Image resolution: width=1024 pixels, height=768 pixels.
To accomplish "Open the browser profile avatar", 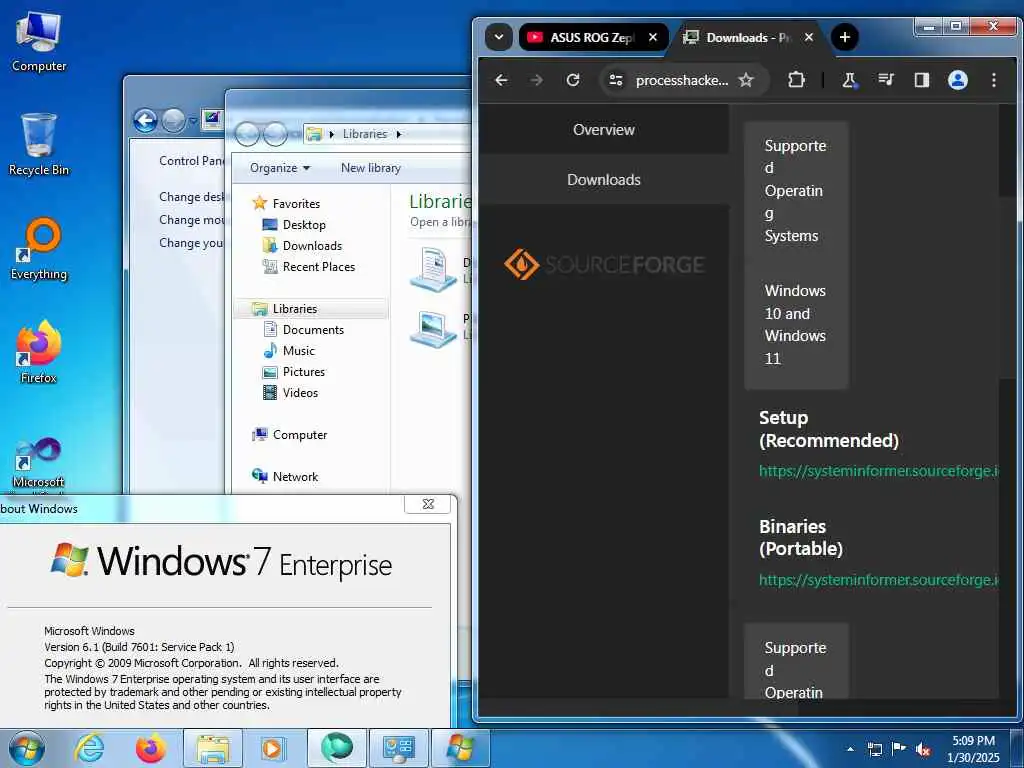I will pyautogui.click(x=957, y=80).
